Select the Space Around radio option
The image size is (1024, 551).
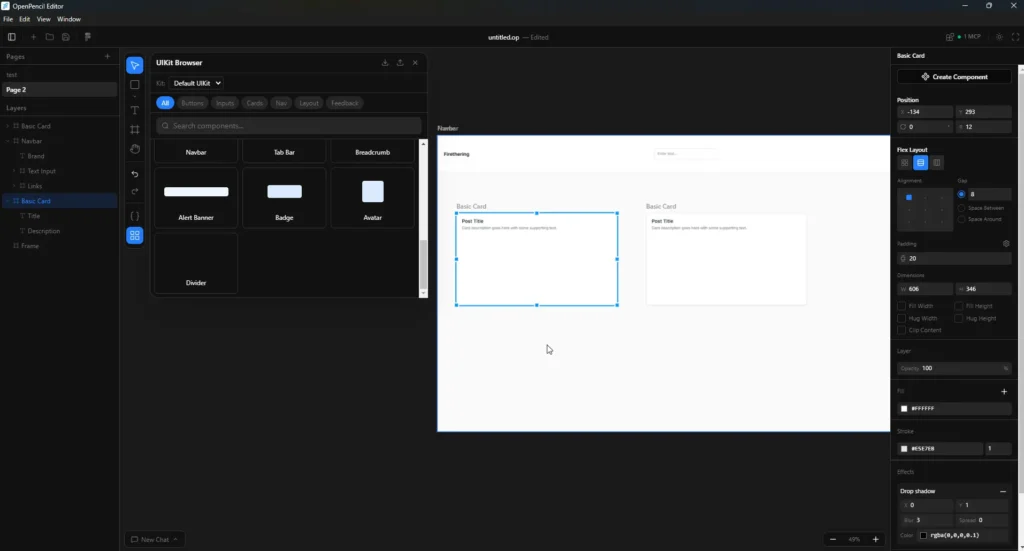[961, 219]
